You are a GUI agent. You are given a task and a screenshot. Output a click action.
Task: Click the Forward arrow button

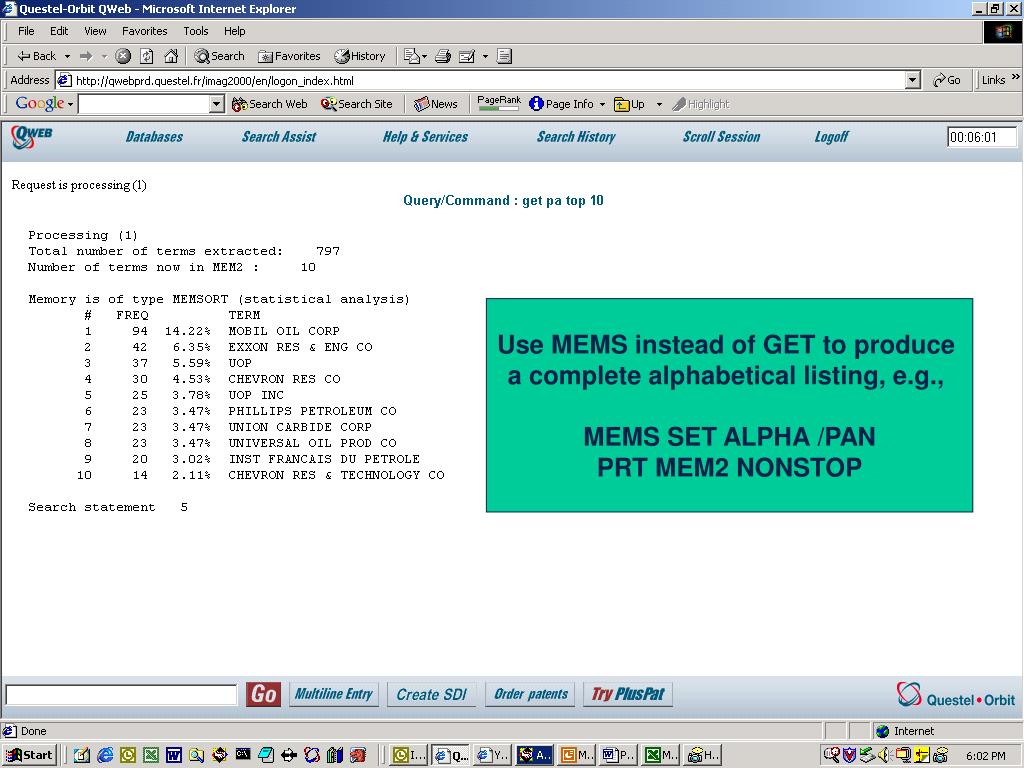tap(86, 56)
